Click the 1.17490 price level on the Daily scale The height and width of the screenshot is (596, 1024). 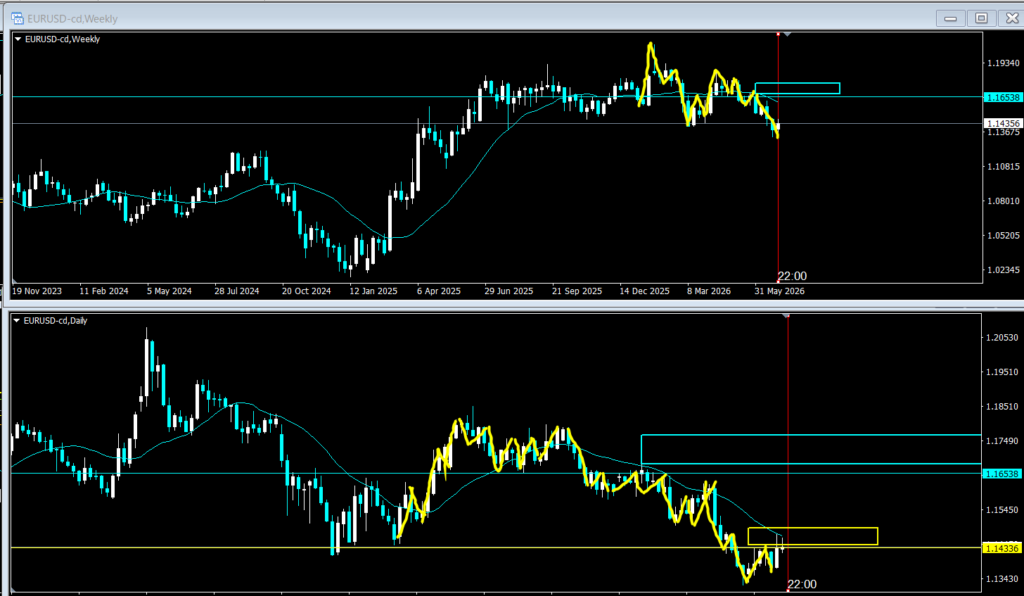pyautogui.click(x=1002, y=441)
